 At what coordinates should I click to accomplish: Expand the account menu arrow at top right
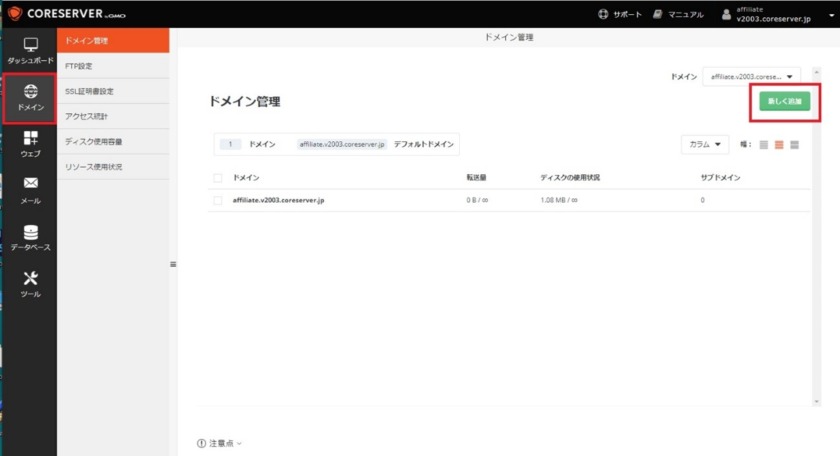pyautogui.click(x=831, y=16)
